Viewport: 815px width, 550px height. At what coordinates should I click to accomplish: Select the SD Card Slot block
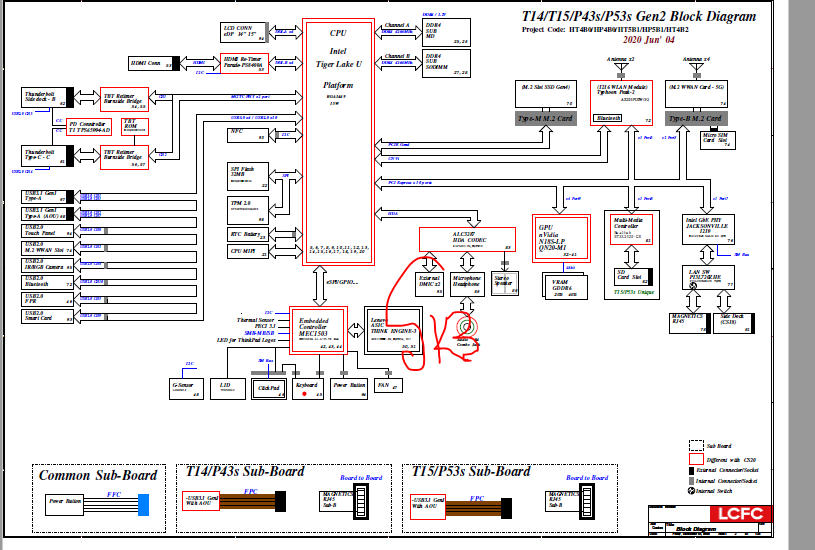coord(632,277)
